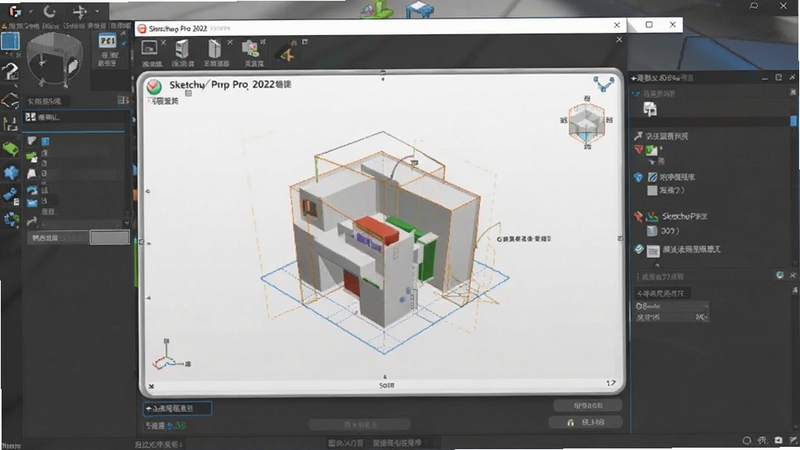Open the building document toolbar icon

214,49
